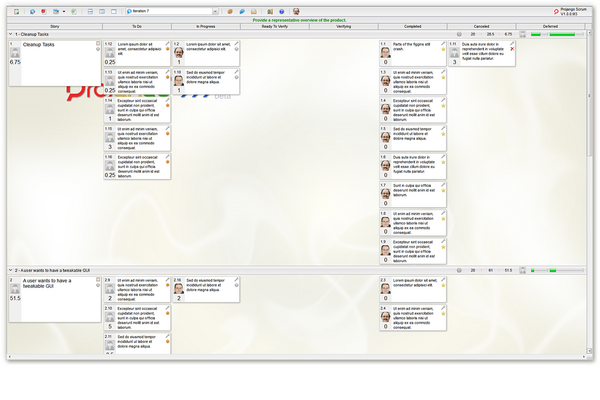600x400 pixels.
Task: Click the To Do column header
Action: pyautogui.click(x=137, y=26)
